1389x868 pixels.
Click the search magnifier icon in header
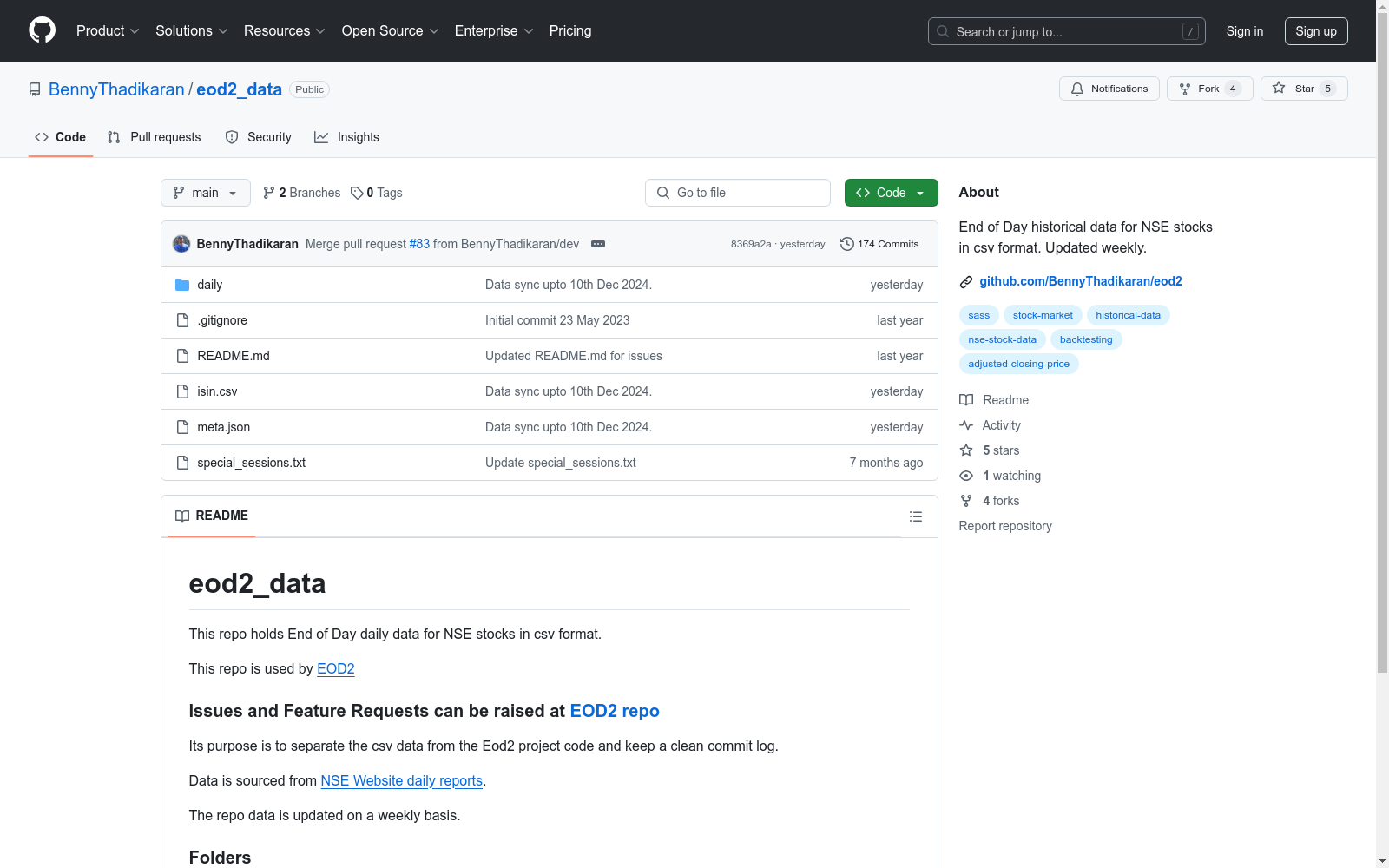(943, 31)
